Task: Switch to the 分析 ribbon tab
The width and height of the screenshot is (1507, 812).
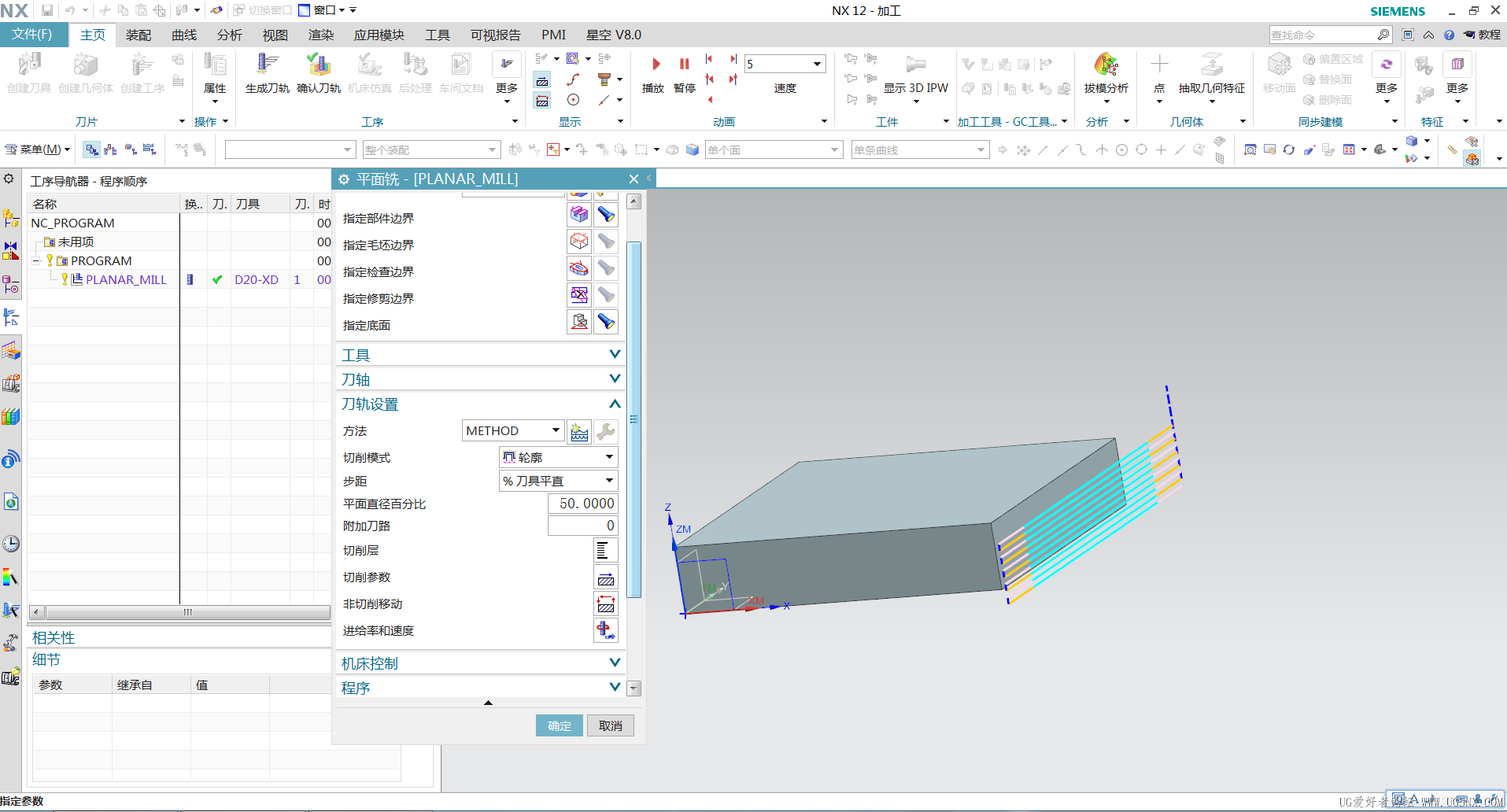Action: pyautogui.click(x=230, y=35)
